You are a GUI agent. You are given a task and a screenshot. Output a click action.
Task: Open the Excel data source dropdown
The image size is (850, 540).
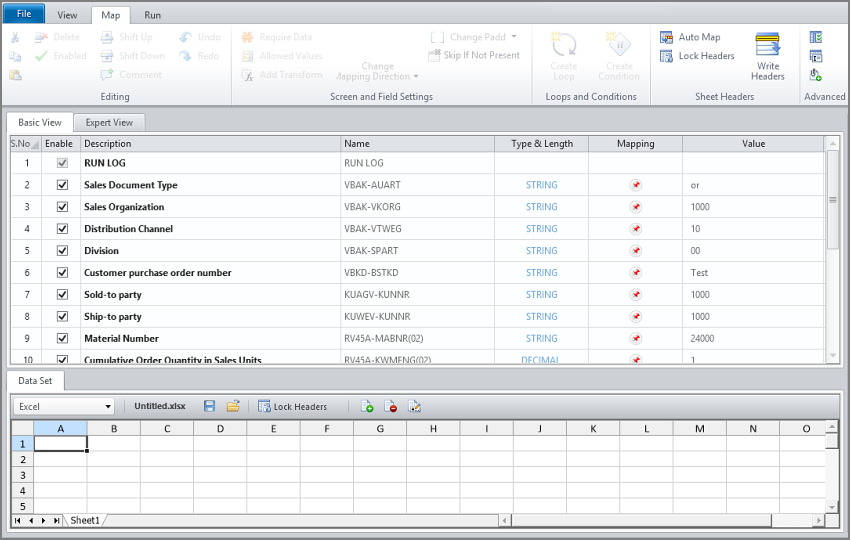coord(107,407)
